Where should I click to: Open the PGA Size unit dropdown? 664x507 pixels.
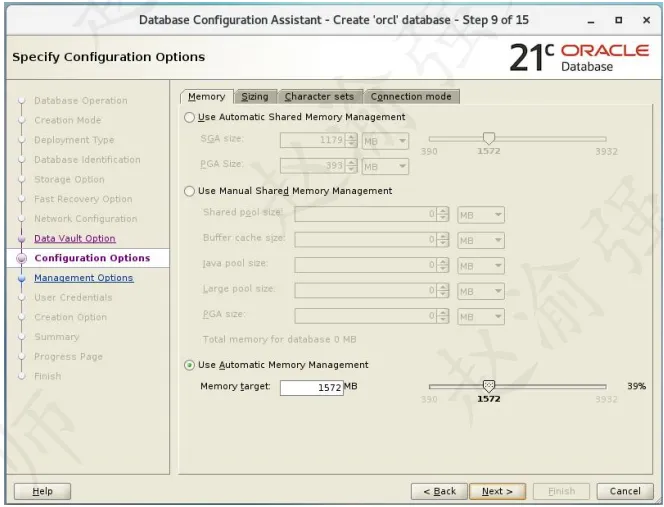(x=385, y=166)
